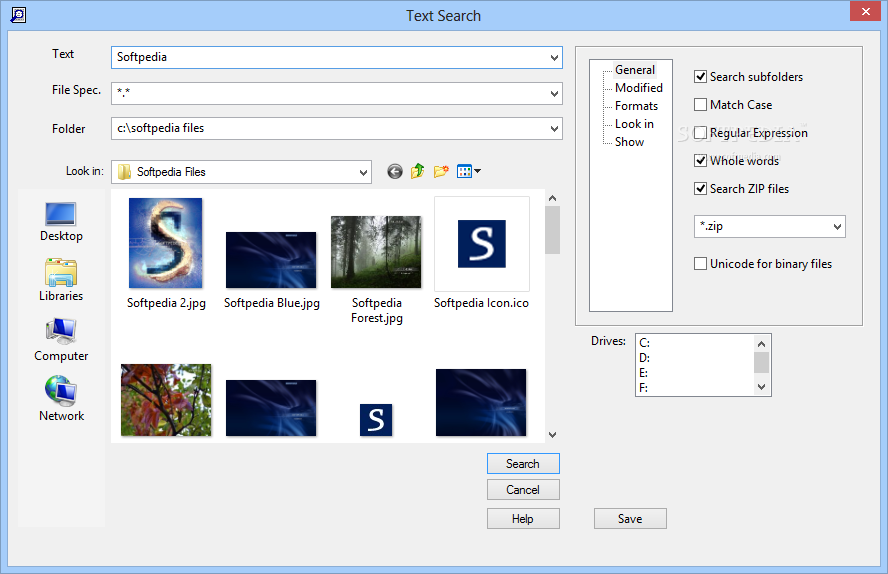Click the Text Search app icon in title bar
The height and width of the screenshot is (574, 888).
[x=18, y=15]
